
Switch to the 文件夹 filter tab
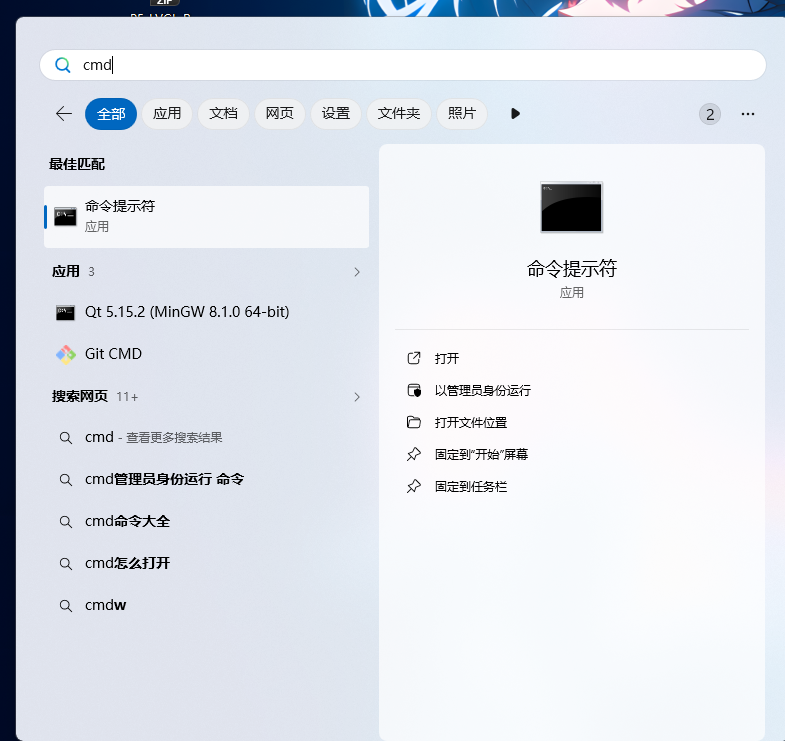click(399, 114)
